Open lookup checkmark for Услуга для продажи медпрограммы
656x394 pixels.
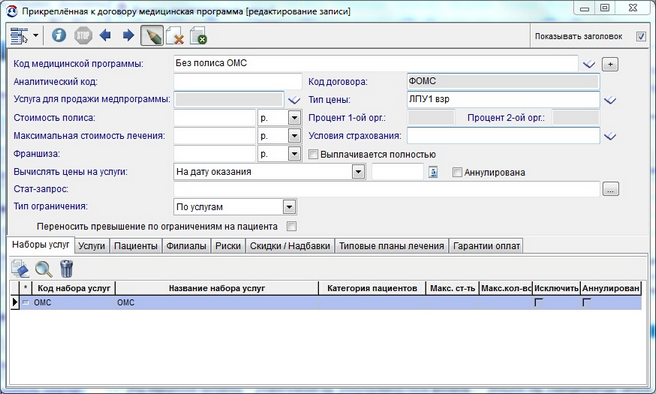[294, 100]
